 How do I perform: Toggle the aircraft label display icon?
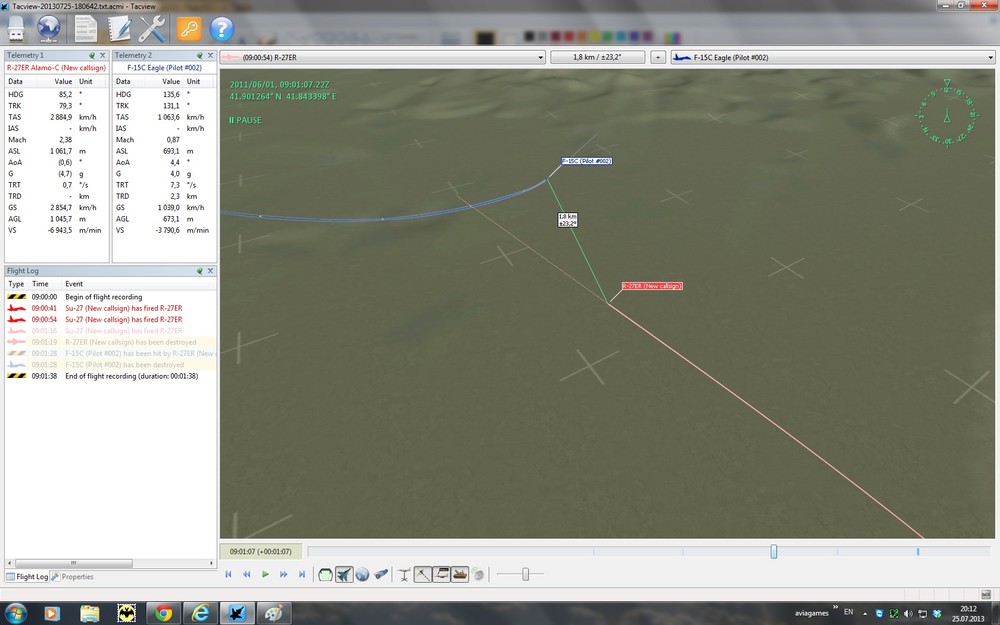tap(441, 575)
